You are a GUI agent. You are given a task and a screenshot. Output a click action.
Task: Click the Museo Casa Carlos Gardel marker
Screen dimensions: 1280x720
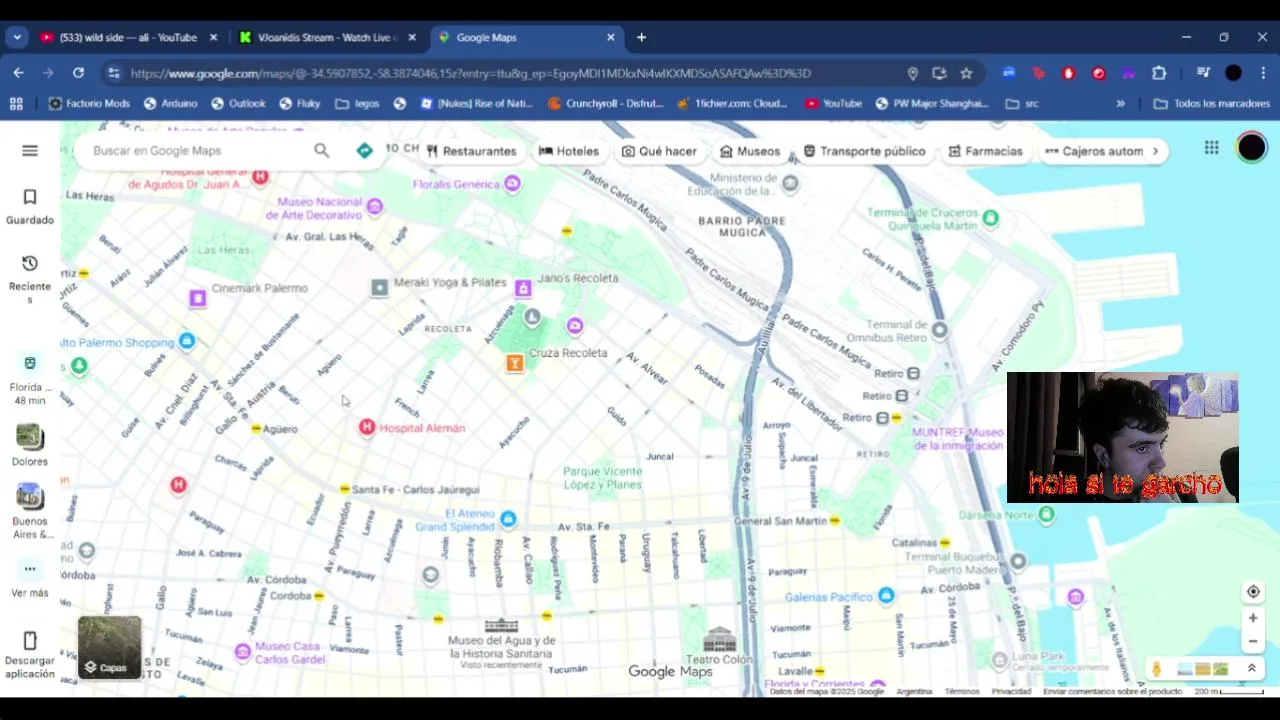(242, 652)
